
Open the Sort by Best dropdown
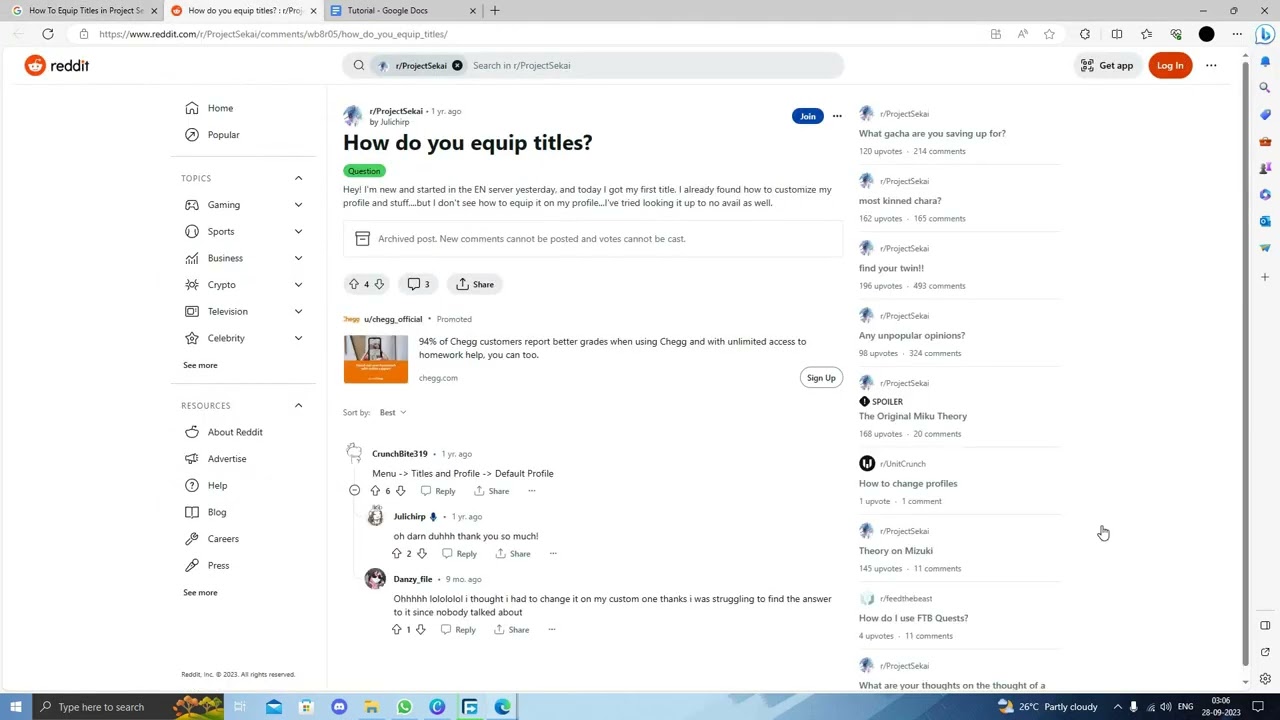click(392, 412)
